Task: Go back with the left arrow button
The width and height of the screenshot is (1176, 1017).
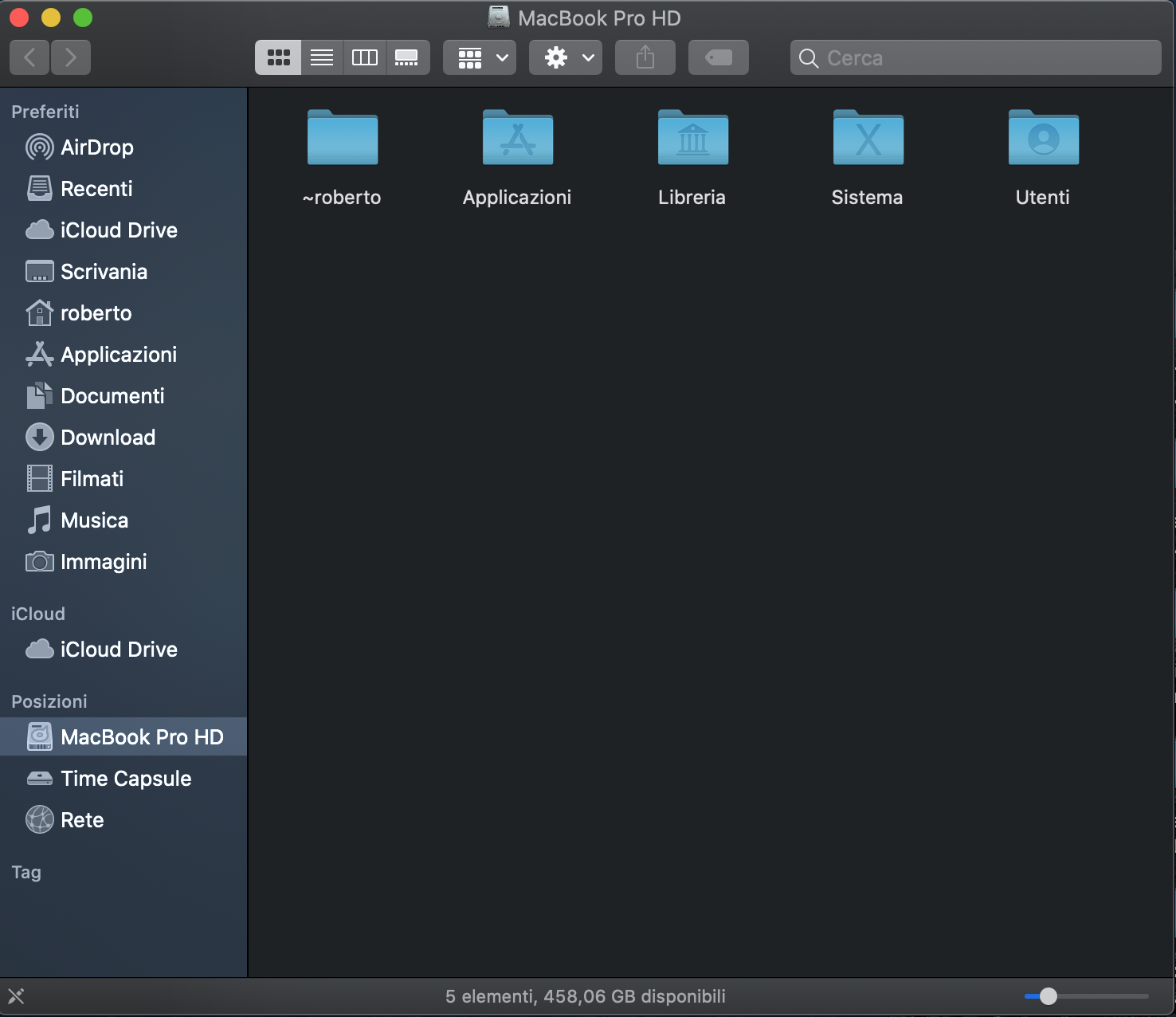Action: tap(29, 57)
